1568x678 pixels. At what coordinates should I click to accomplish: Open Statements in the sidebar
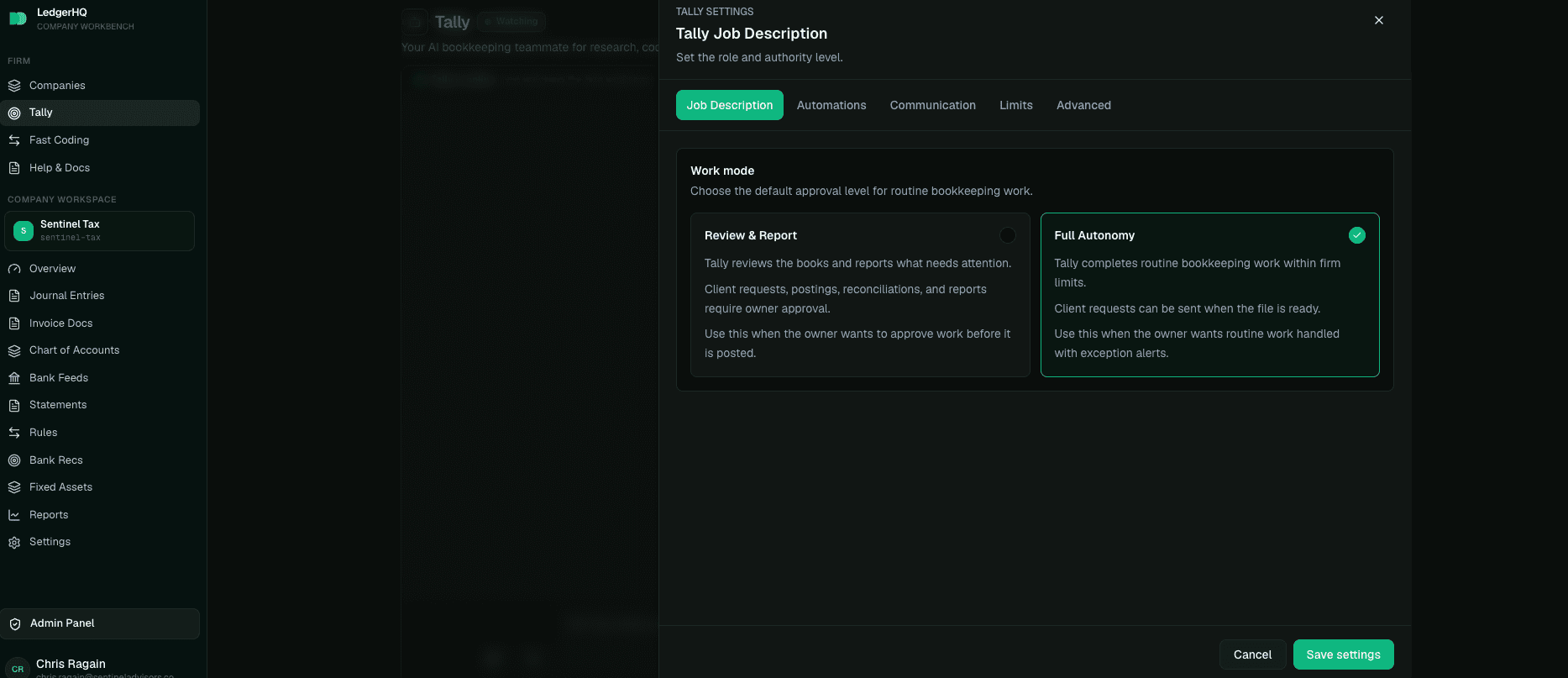pos(100,405)
